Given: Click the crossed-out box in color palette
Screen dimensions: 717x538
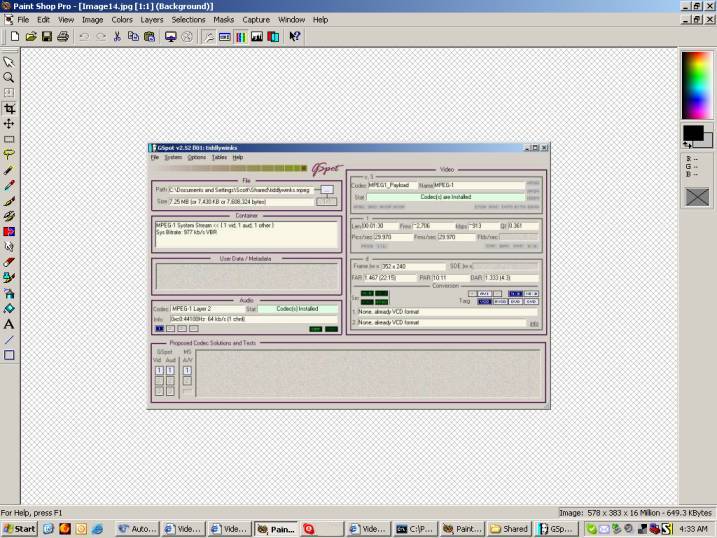Looking at the screenshot, I should (x=697, y=197).
